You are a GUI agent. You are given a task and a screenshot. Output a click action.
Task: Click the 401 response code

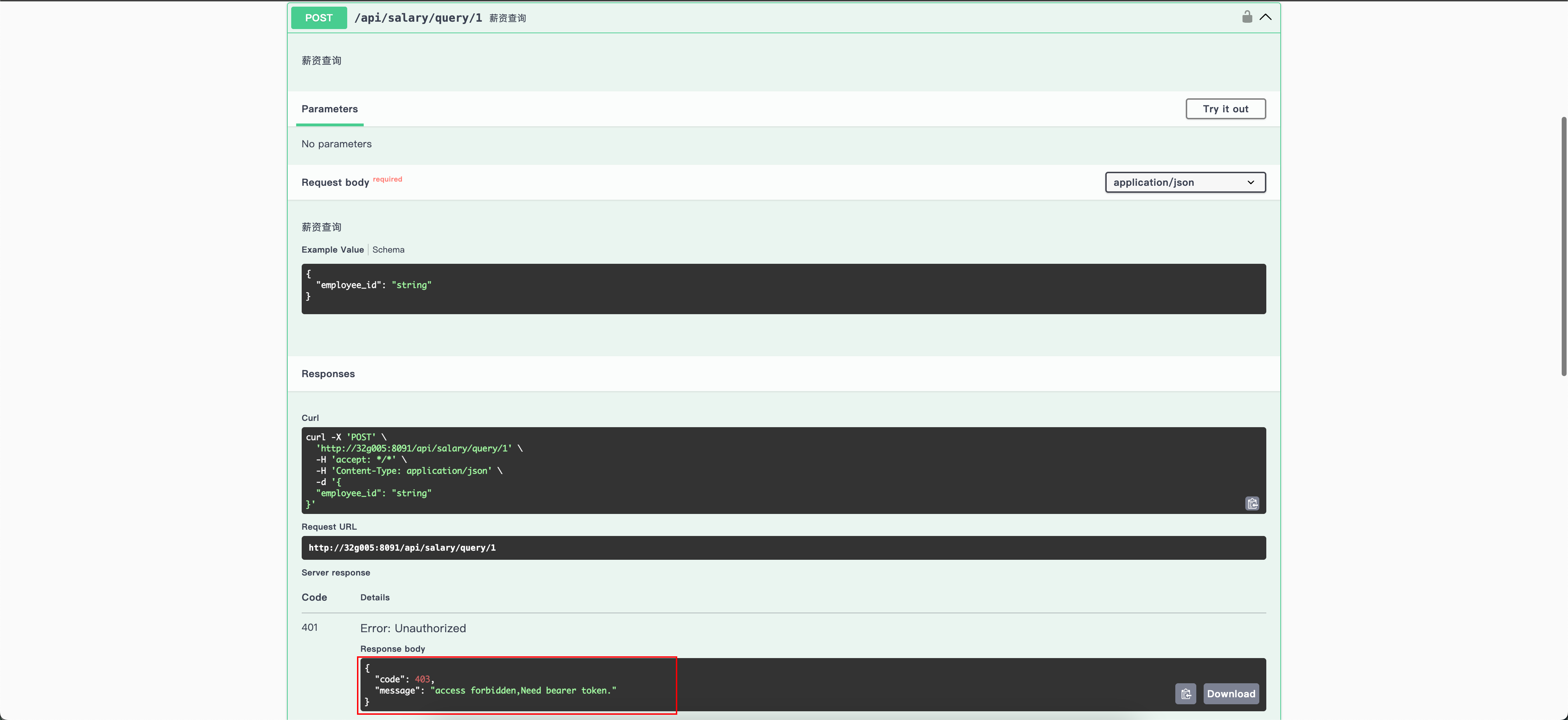(x=309, y=628)
